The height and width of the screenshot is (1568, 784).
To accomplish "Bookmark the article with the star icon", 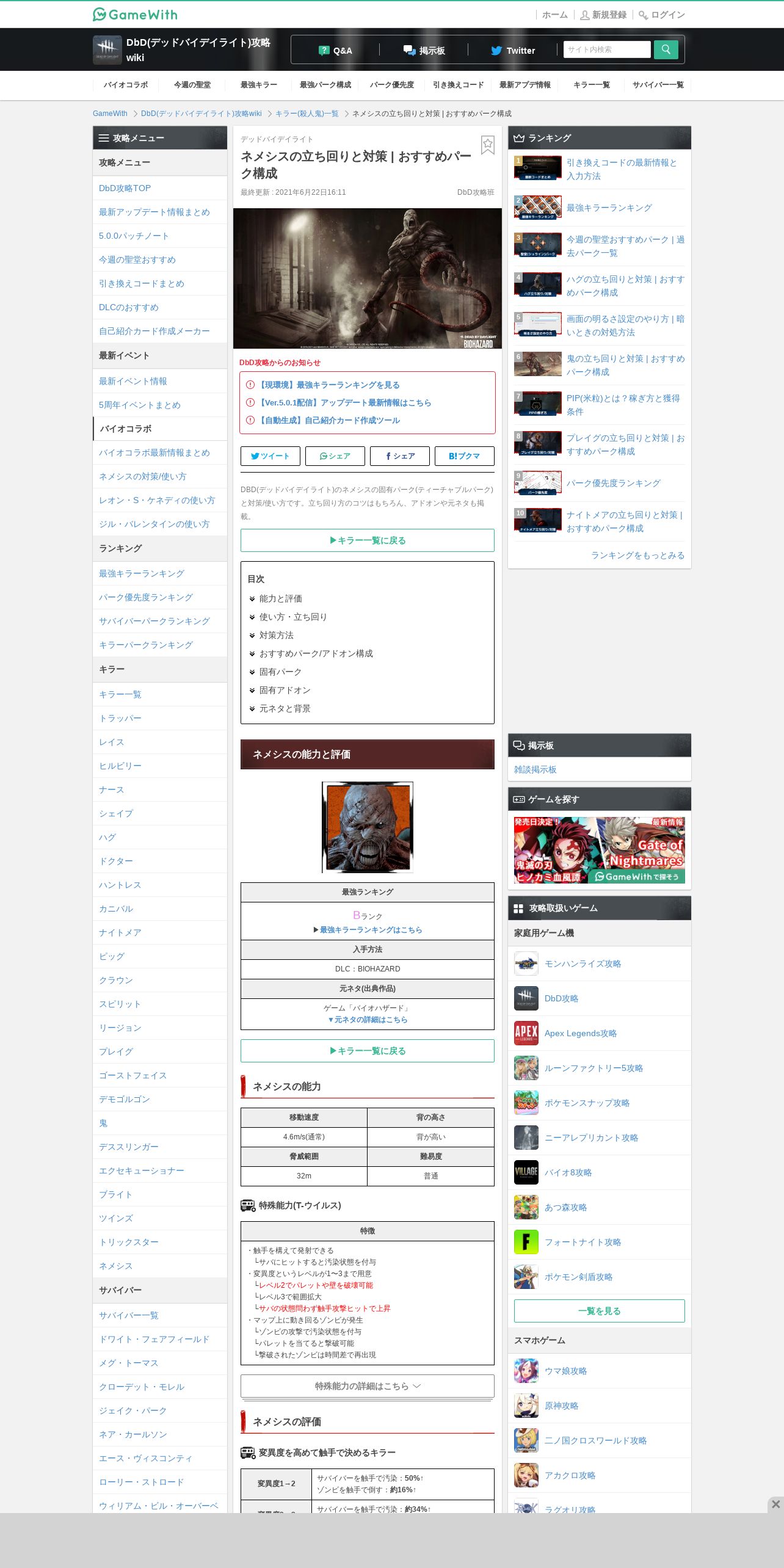I will coord(488,145).
